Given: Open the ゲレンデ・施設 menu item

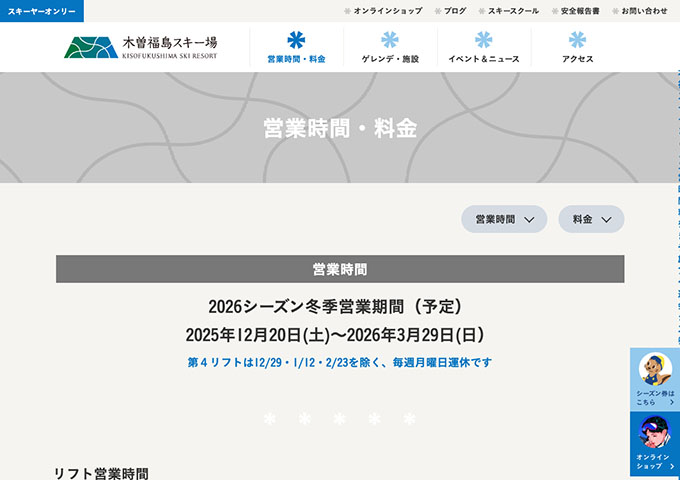Looking at the screenshot, I should point(390,59).
